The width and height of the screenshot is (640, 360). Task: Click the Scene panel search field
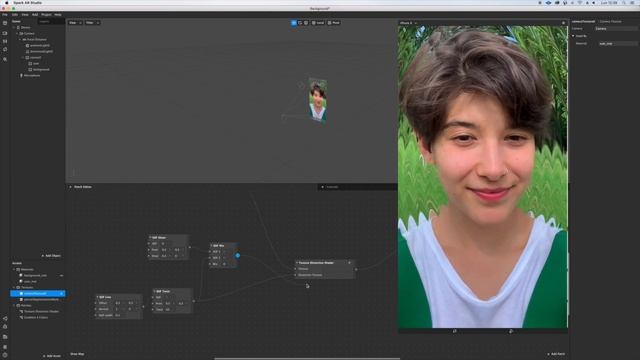click(51, 21)
